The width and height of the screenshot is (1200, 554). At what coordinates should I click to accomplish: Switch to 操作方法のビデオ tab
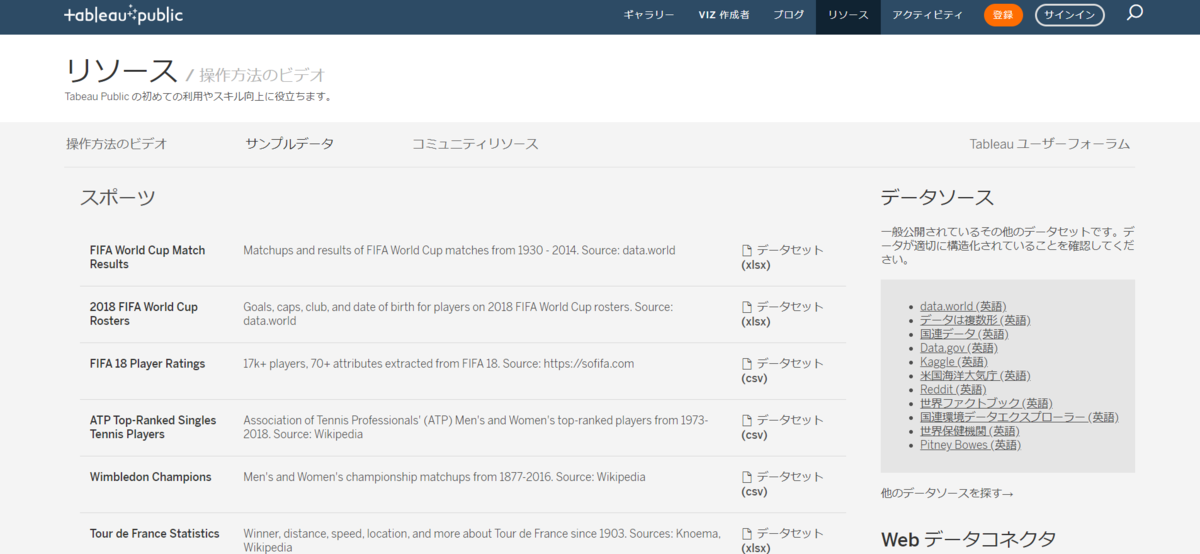point(116,144)
